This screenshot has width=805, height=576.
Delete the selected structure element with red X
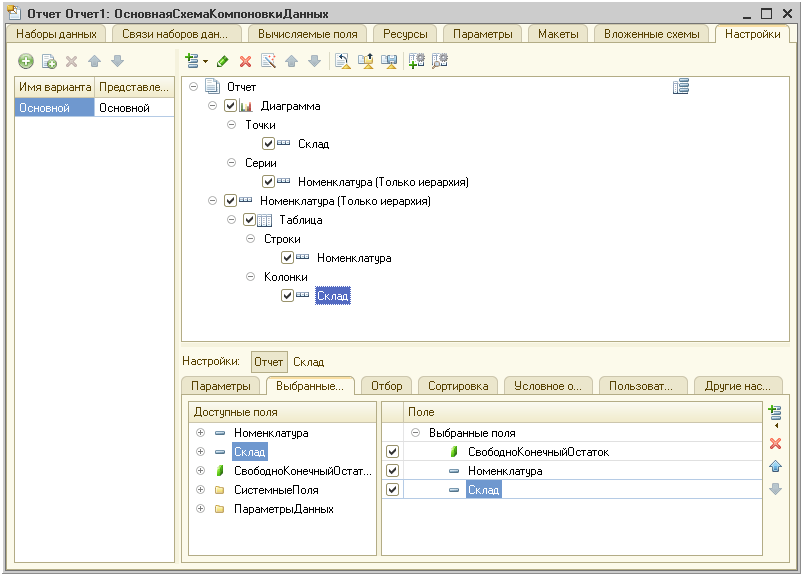pyautogui.click(x=245, y=62)
